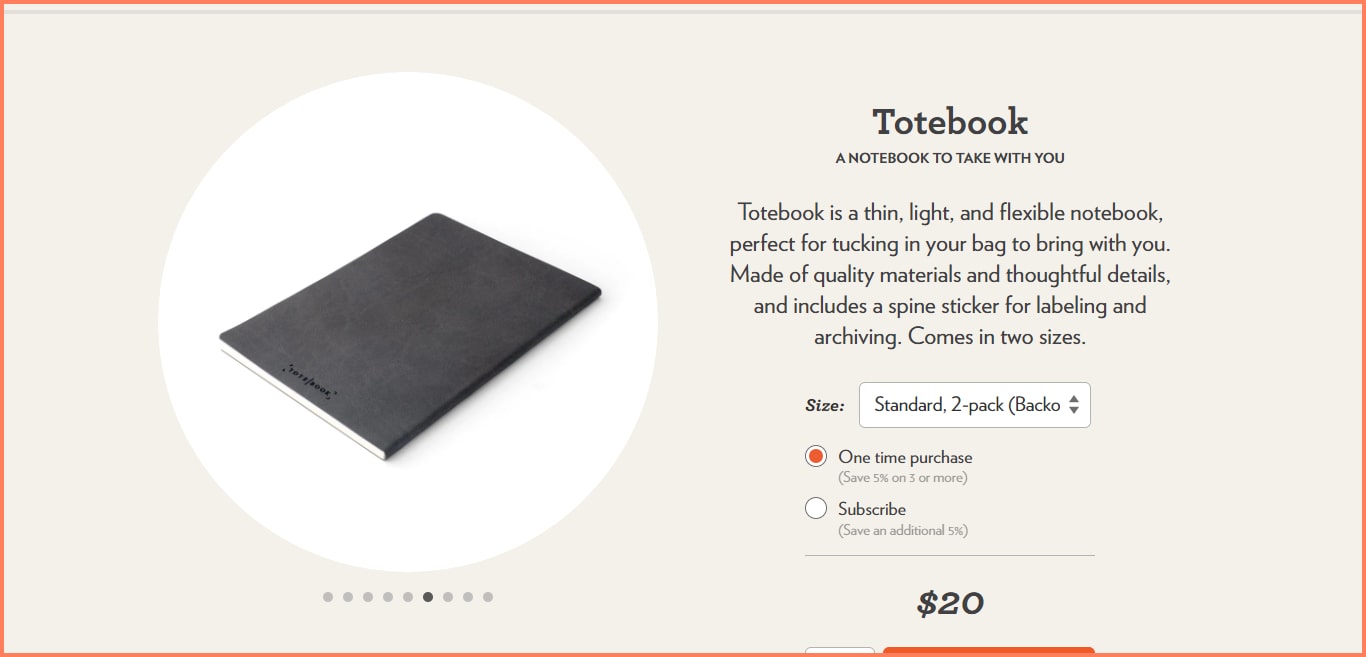Image resolution: width=1366 pixels, height=657 pixels.
Task: Click the Size dropdown up-down arrows
Action: (x=1074, y=405)
